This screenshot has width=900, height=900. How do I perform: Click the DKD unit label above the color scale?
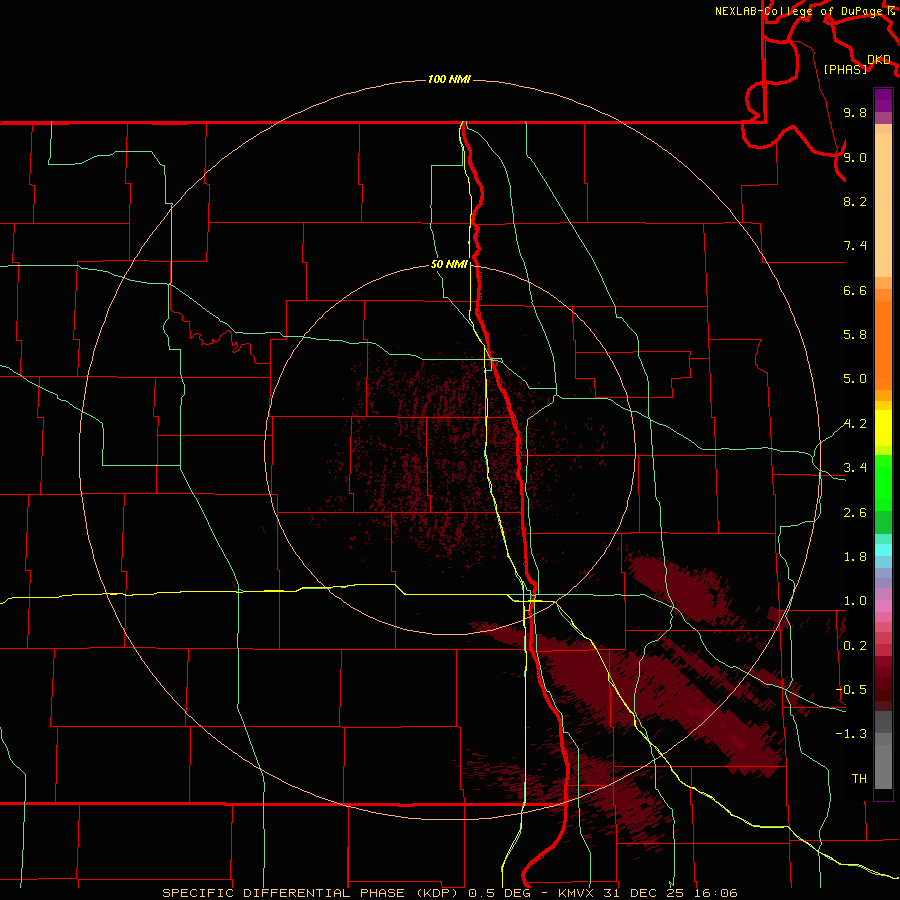coord(879,60)
